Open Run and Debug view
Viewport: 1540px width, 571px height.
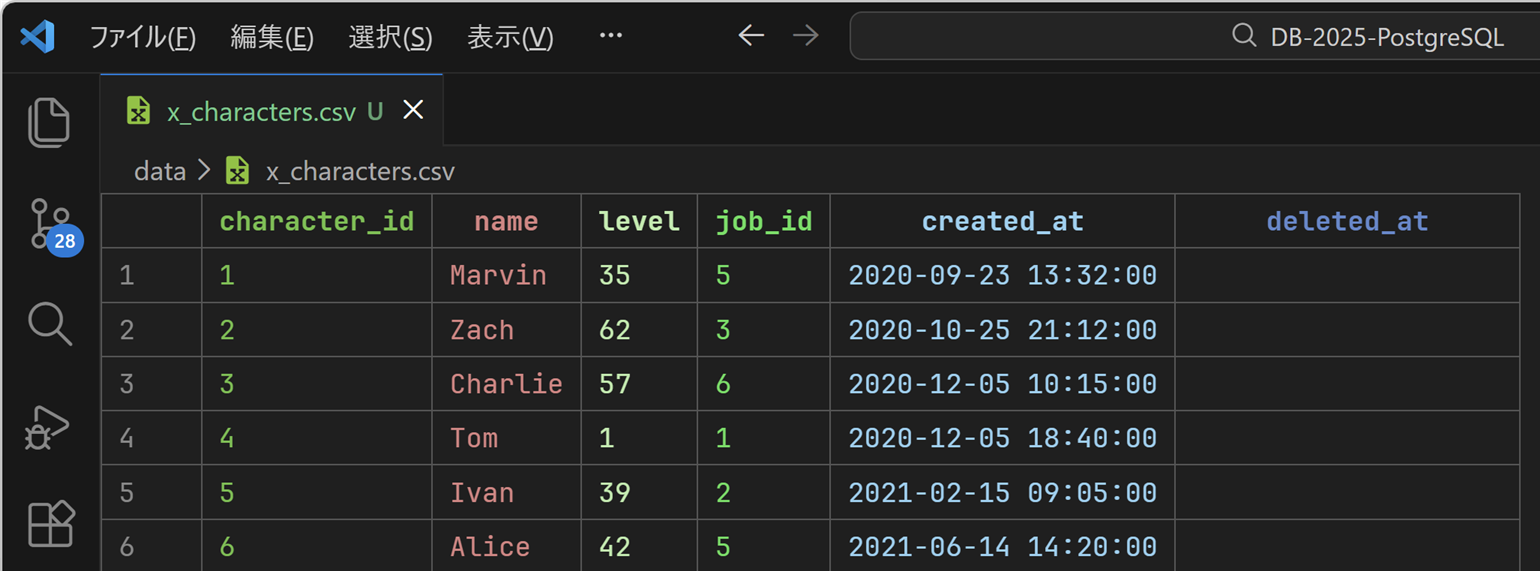coord(49,427)
